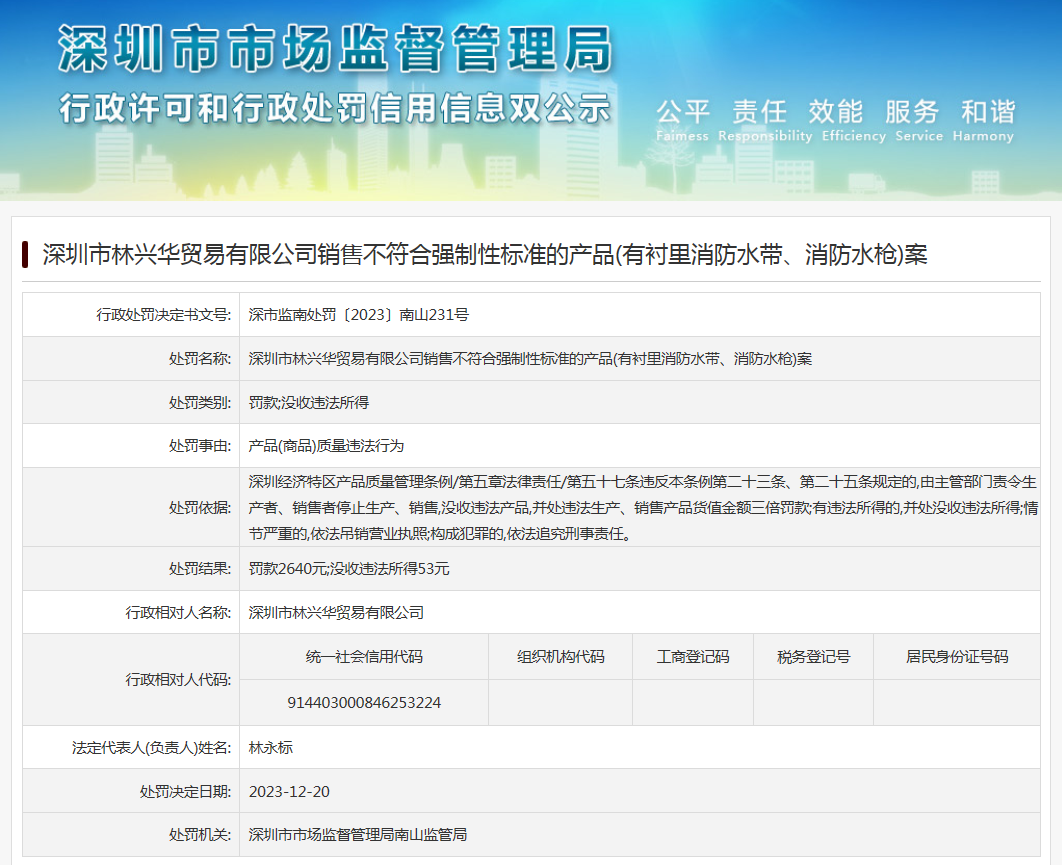
Task: Click the case heading about 深圳市林兴华贸易有限公司
Action: (x=485, y=255)
